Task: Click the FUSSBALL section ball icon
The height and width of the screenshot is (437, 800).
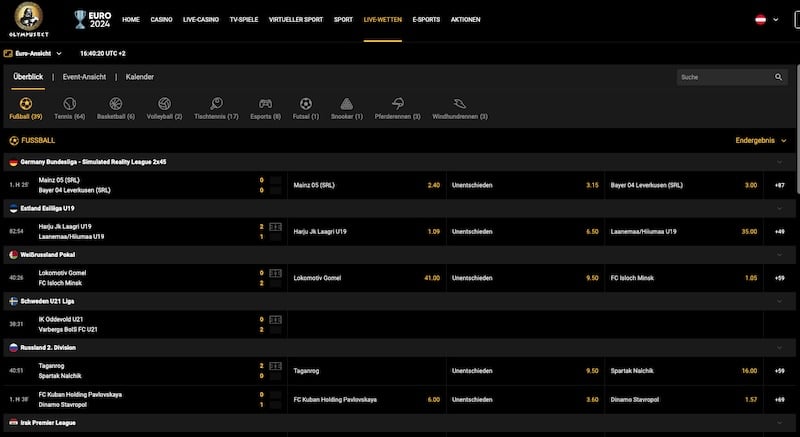Action: point(14,141)
